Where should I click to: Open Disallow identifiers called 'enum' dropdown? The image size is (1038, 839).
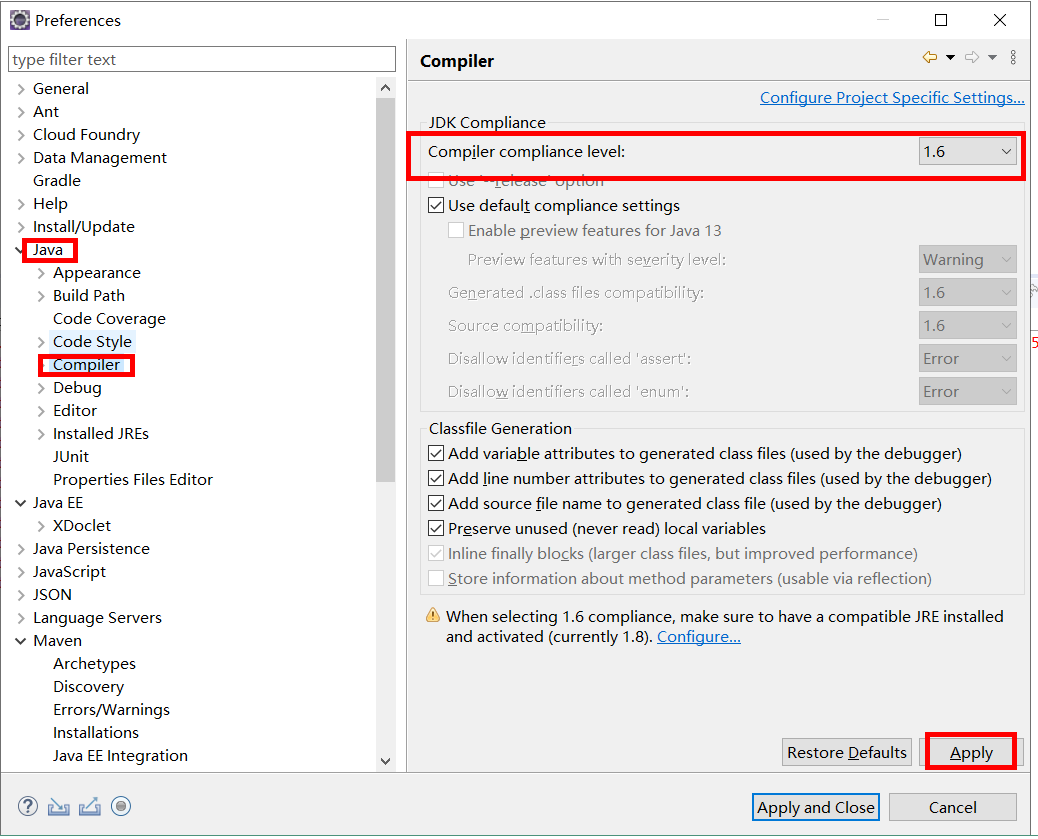click(967, 392)
